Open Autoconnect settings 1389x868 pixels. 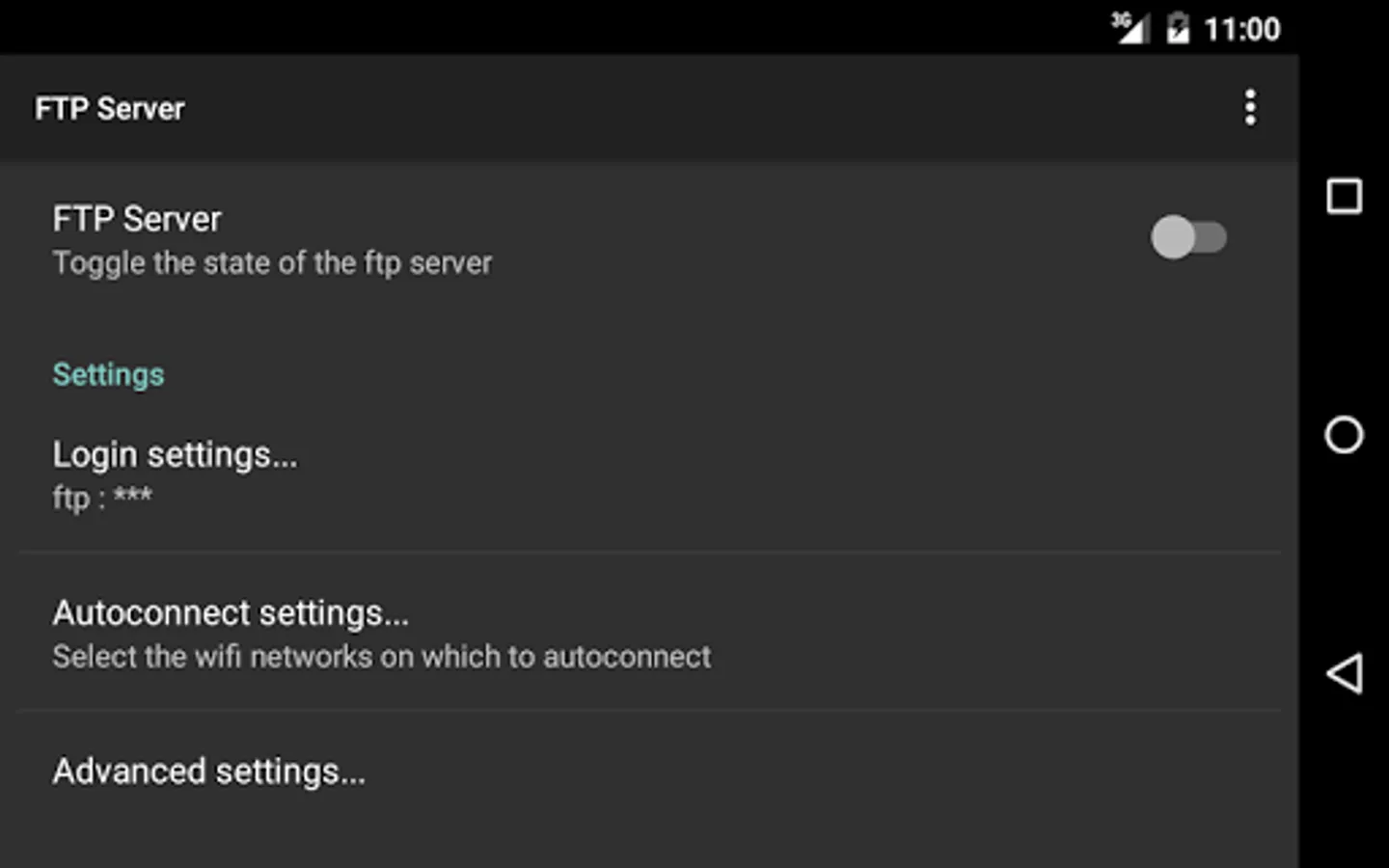click(231, 613)
